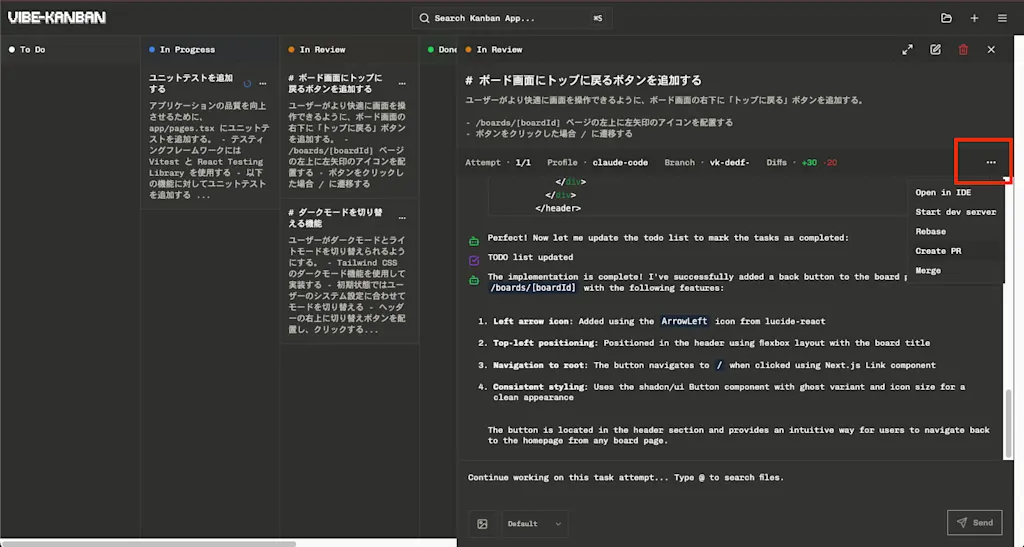This screenshot has width=1024, height=547.
Task: Click the VIBE-KANBAN logo
Action: 57,18
